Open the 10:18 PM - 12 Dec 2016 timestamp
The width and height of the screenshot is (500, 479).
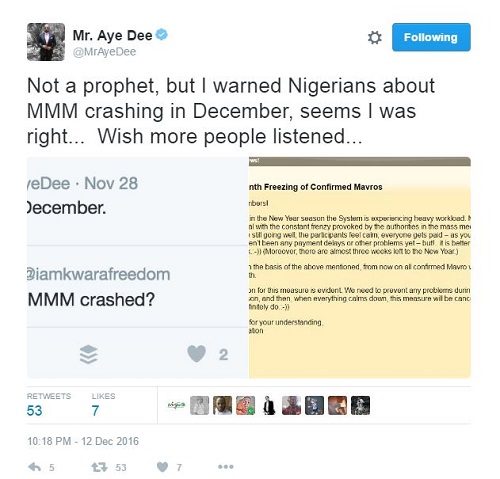coord(83,441)
